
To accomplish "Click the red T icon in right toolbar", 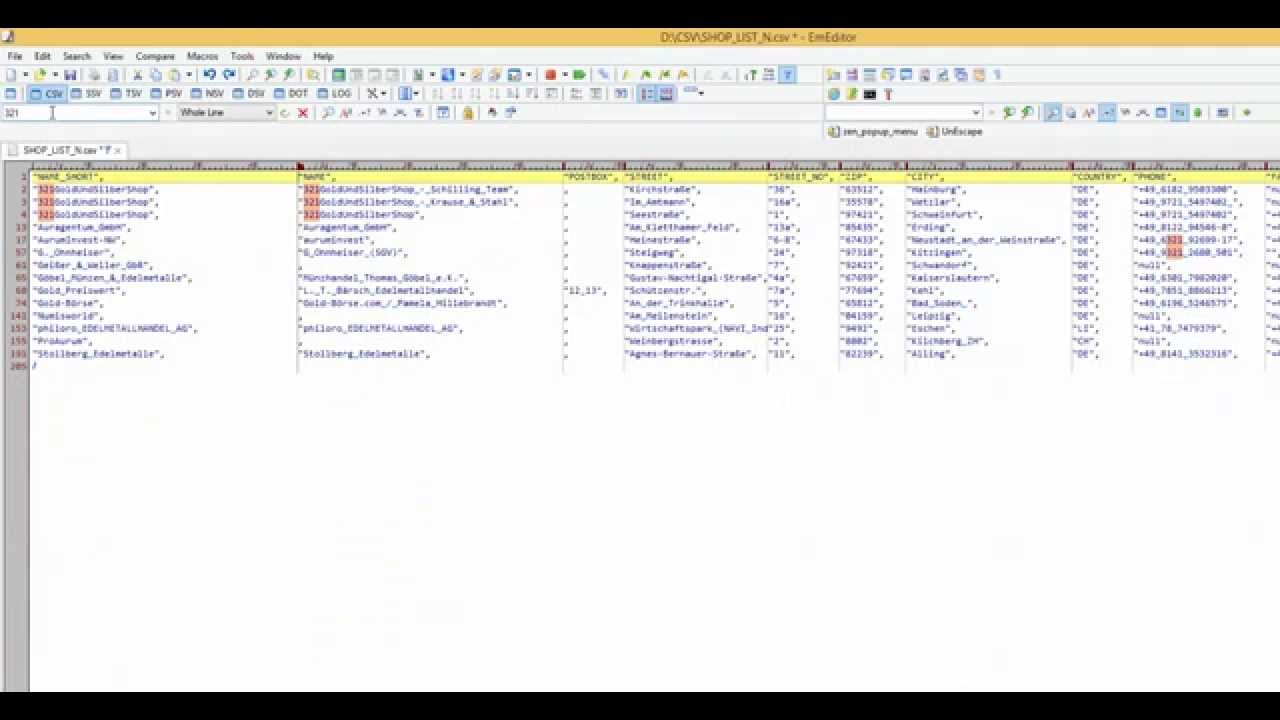I will pyautogui.click(x=887, y=94).
